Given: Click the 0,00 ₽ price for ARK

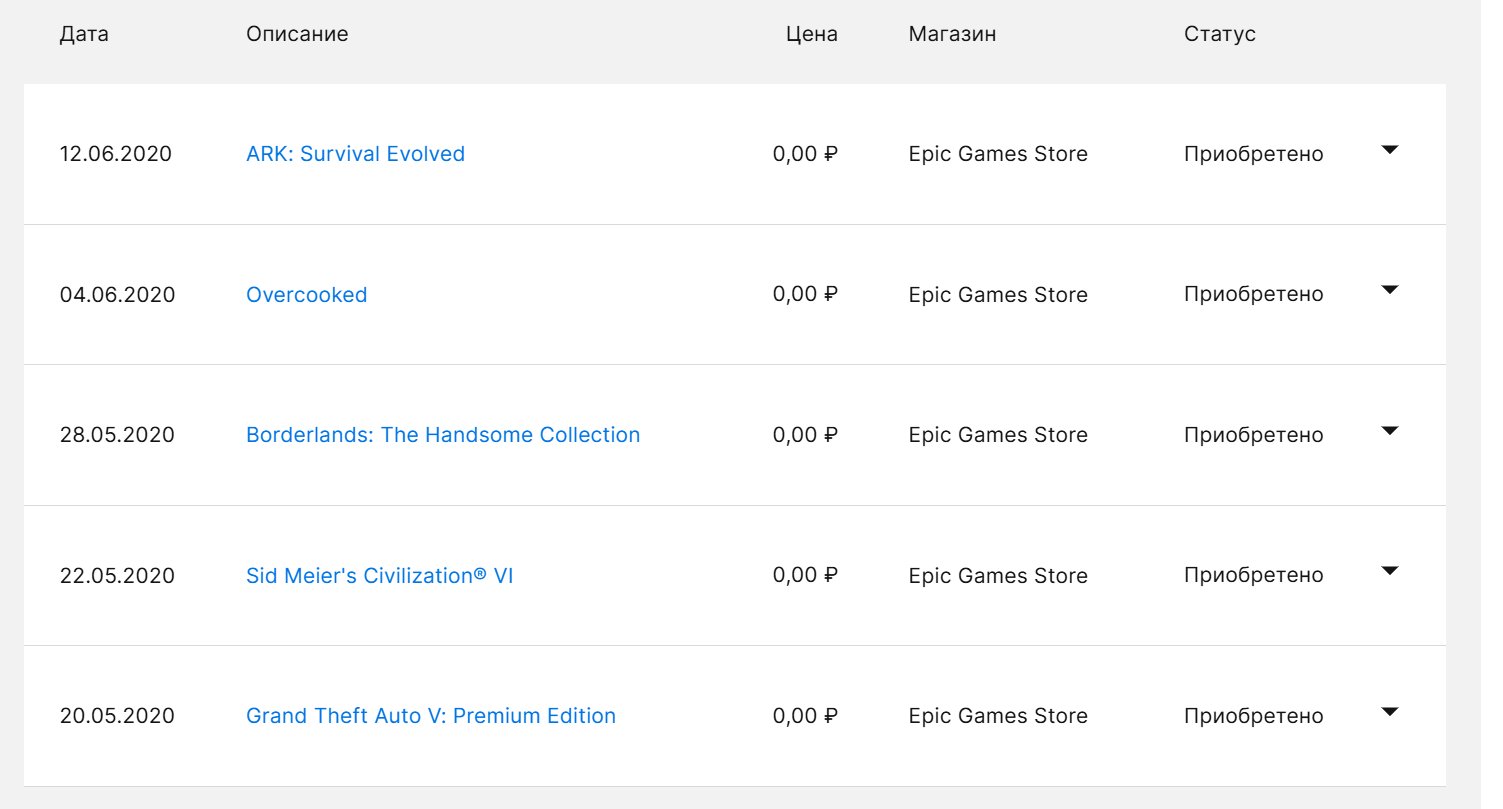Looking at the screenshot, I should (x=805, y=154).
